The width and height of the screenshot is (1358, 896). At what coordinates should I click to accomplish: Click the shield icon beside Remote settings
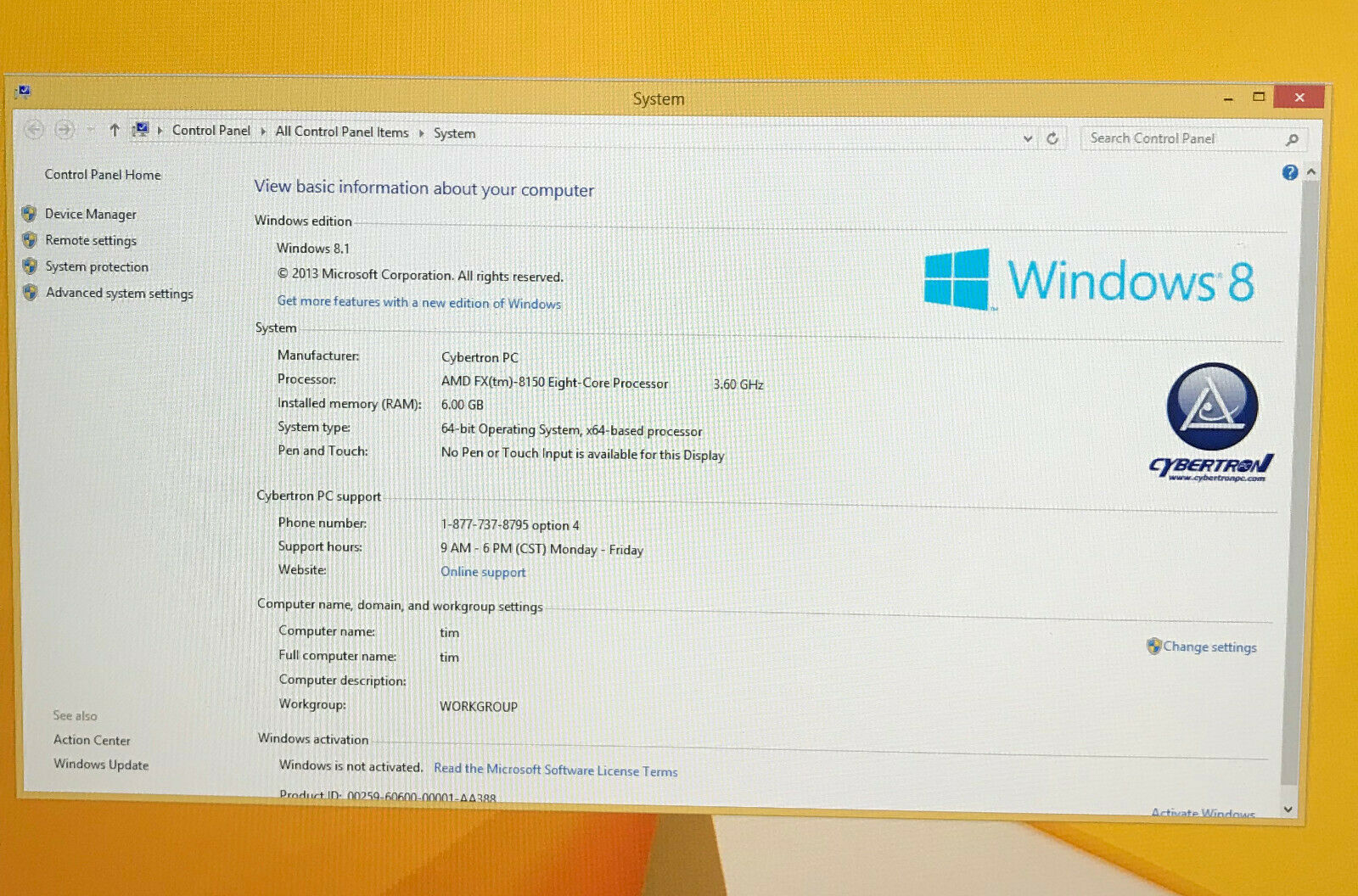point(30,239)
